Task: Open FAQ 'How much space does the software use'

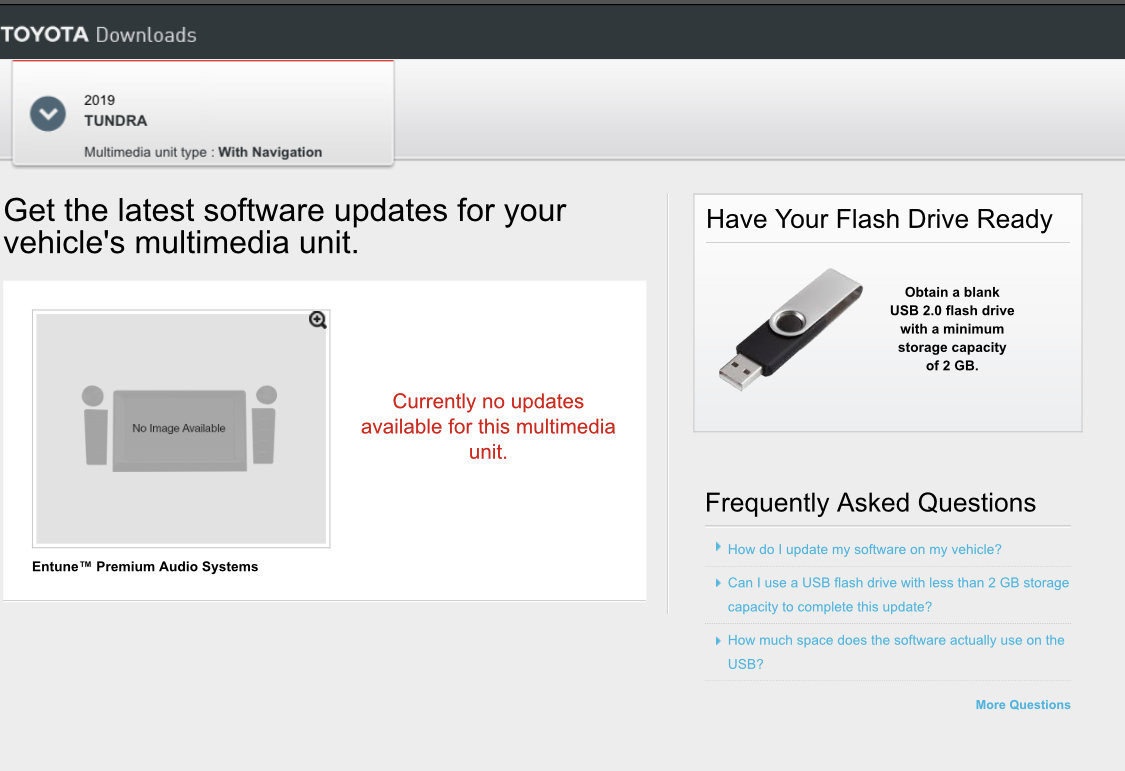Action: [x=896, y=652]
